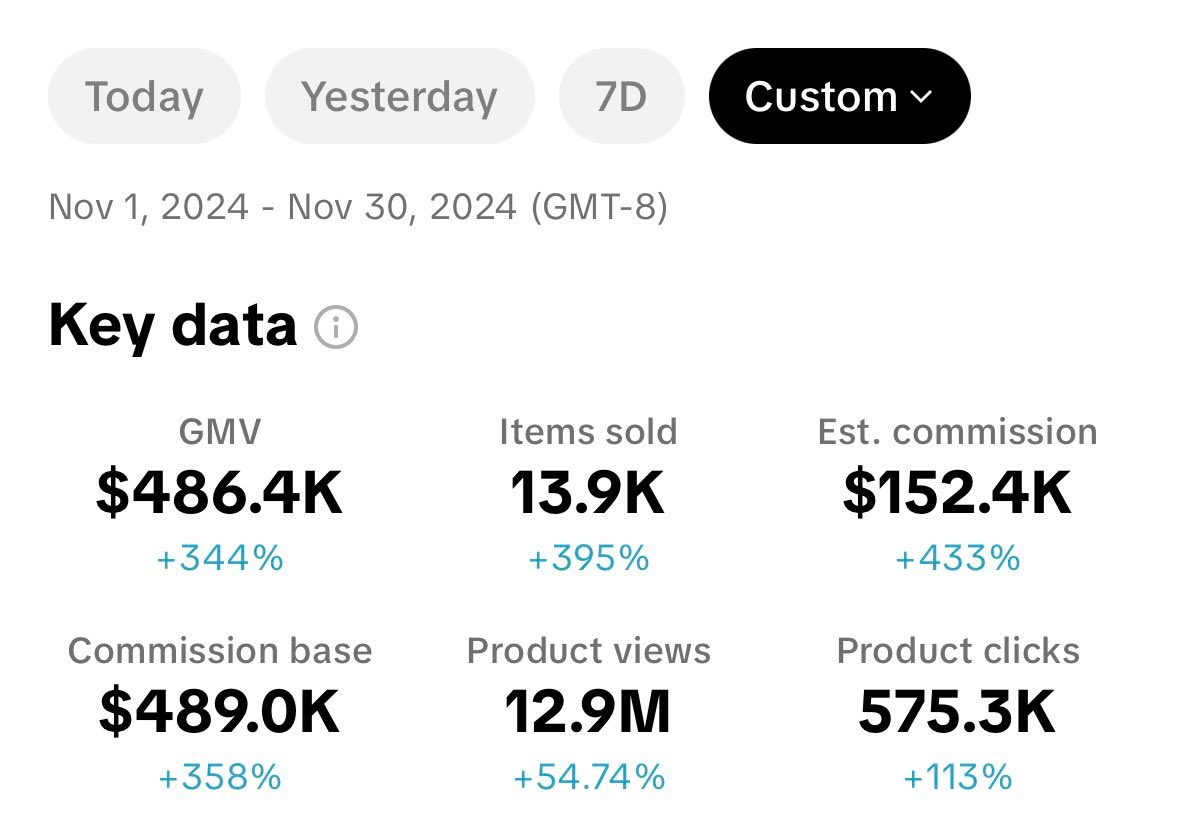This screenshot has width=1179, height=828.
Task: View the Est. commission $152.4K card
Action: [957, 493]
